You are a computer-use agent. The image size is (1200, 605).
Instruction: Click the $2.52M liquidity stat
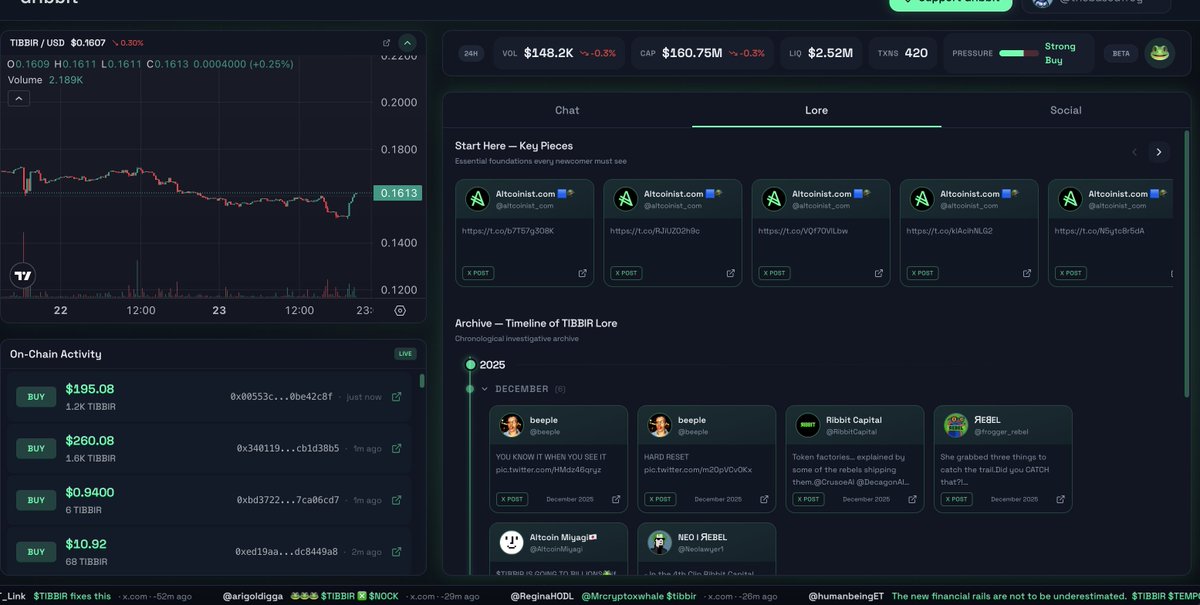point(820,53)
